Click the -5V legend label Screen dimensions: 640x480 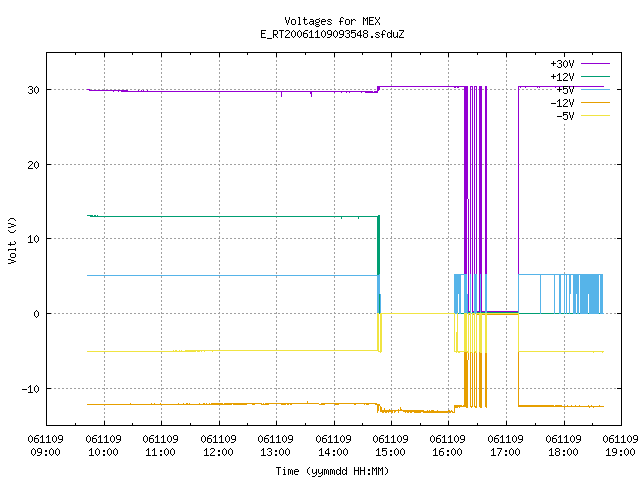tap(565, 116)
